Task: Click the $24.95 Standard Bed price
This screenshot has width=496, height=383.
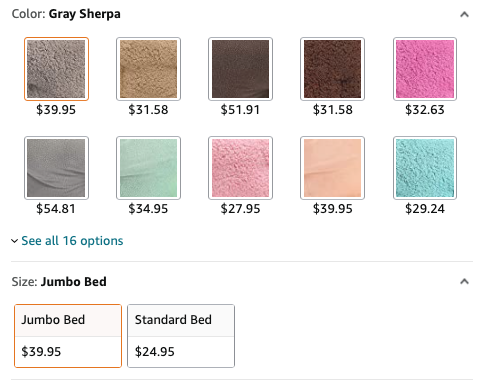Action: pyautogui.click(x=155, y=352)
